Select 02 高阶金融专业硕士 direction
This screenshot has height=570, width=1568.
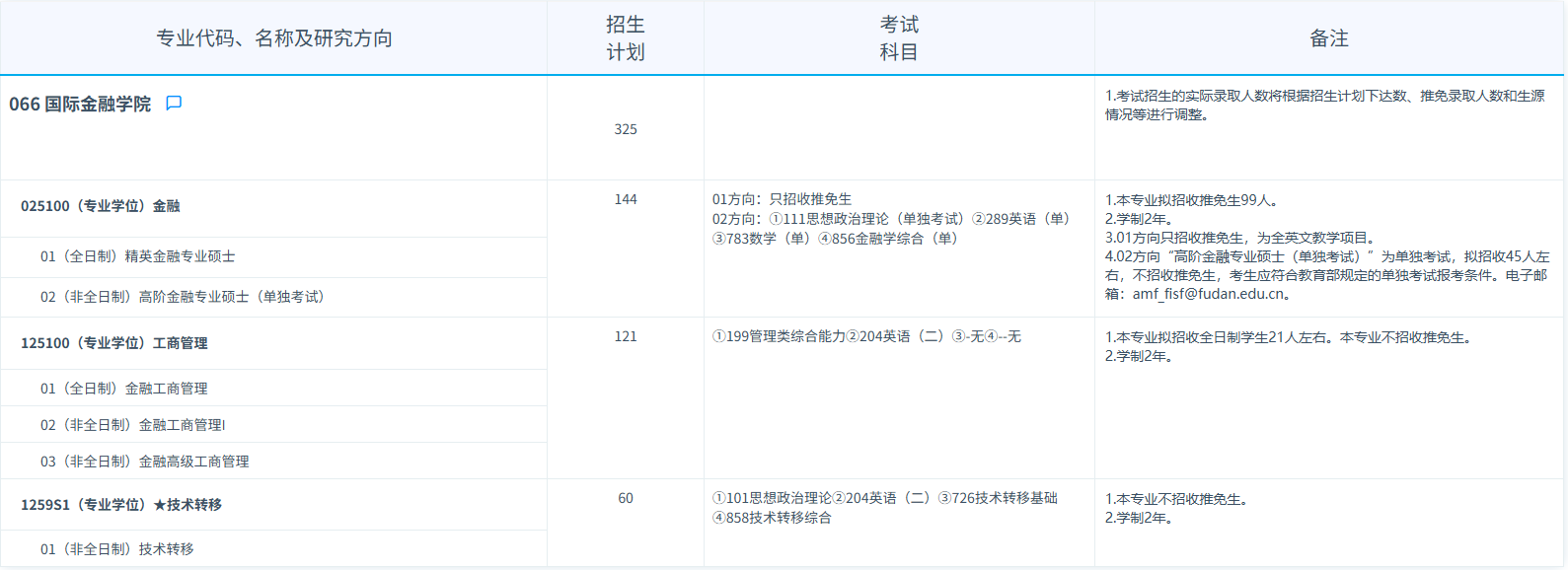tap(182, 297)
